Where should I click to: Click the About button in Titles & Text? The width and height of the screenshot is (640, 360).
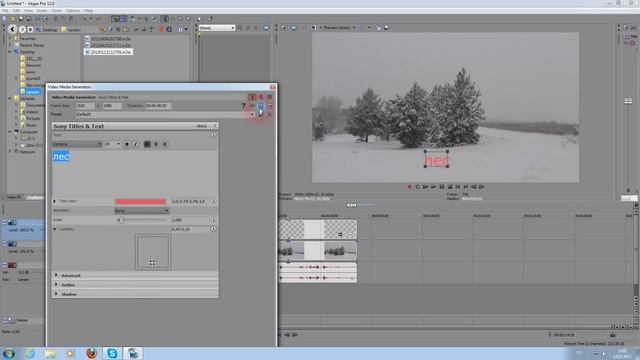click(202, 126)
